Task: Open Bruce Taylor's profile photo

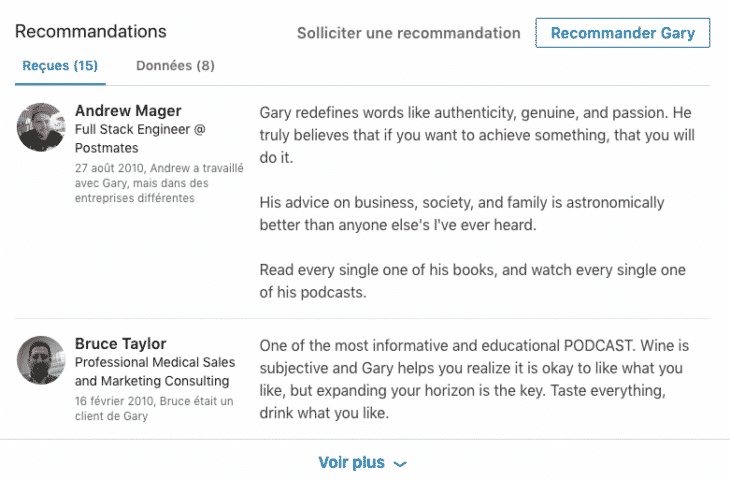Action: coord(41,361)
